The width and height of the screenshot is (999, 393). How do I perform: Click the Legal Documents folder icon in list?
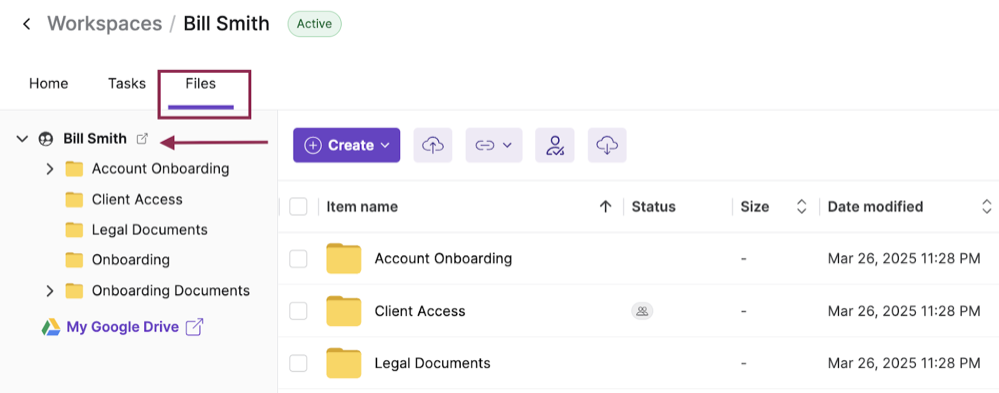pos(343,363)
